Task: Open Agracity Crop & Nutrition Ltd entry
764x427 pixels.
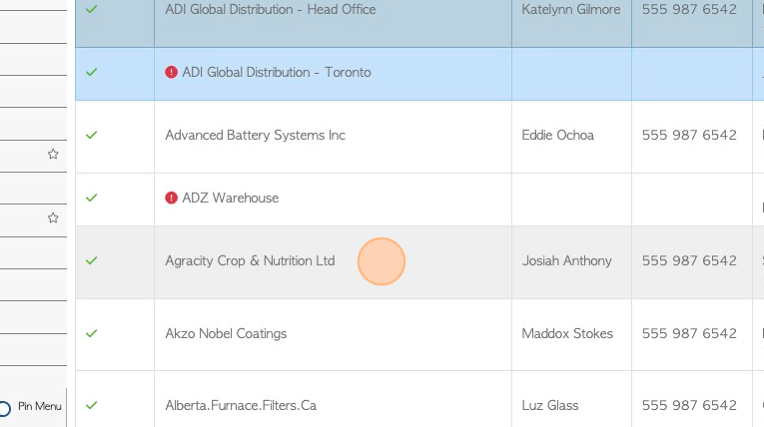Action: (250, 261)
